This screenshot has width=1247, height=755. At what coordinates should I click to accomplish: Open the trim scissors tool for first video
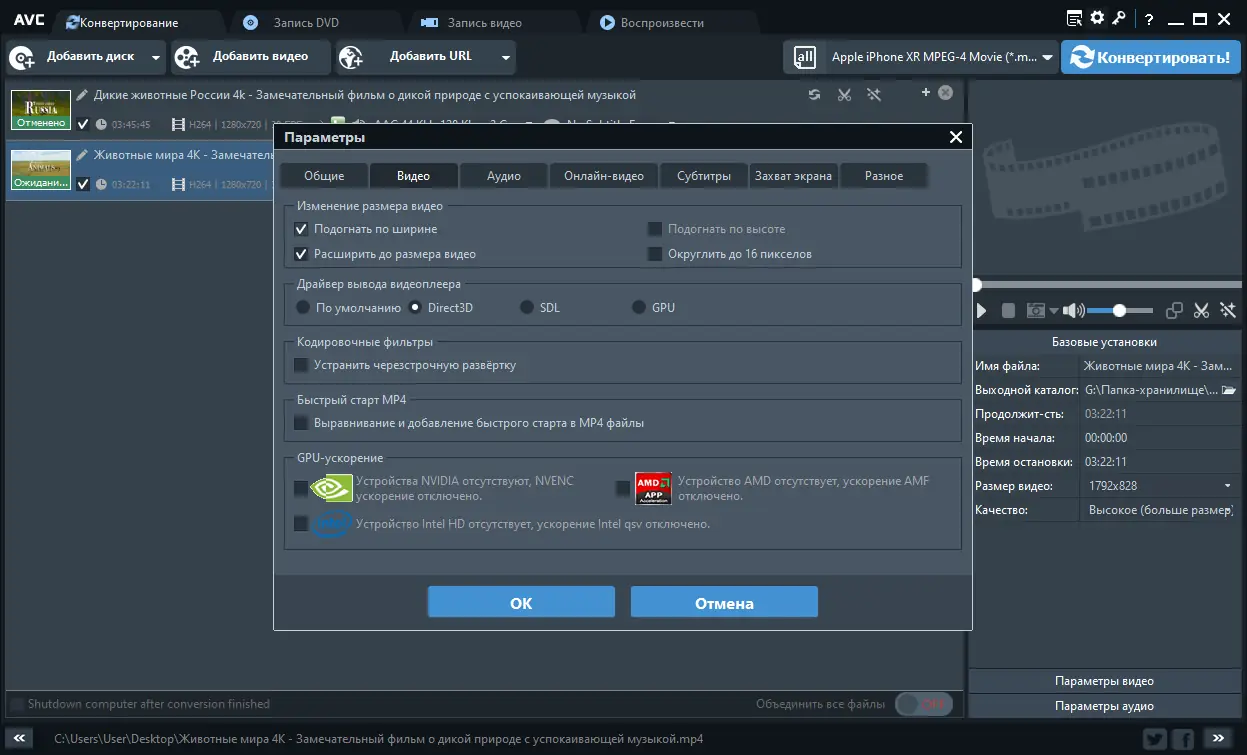pyautogui.click(x=844, y=92)
